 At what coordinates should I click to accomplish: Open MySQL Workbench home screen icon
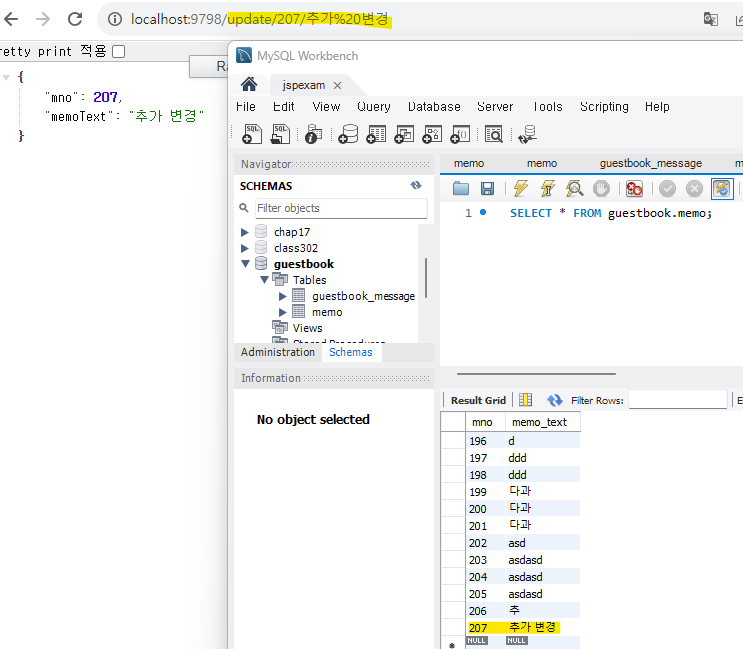(249, 85)
